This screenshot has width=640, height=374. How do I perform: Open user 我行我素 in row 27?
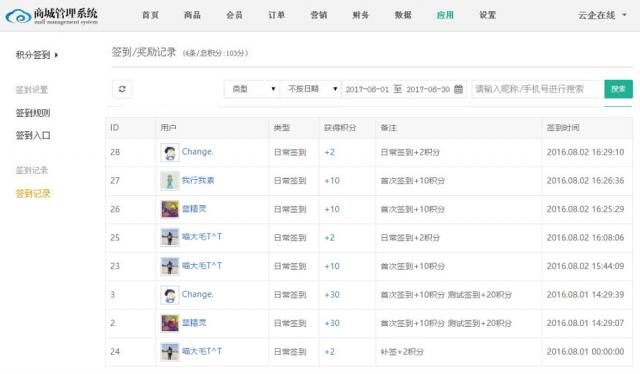coord(198,180)
